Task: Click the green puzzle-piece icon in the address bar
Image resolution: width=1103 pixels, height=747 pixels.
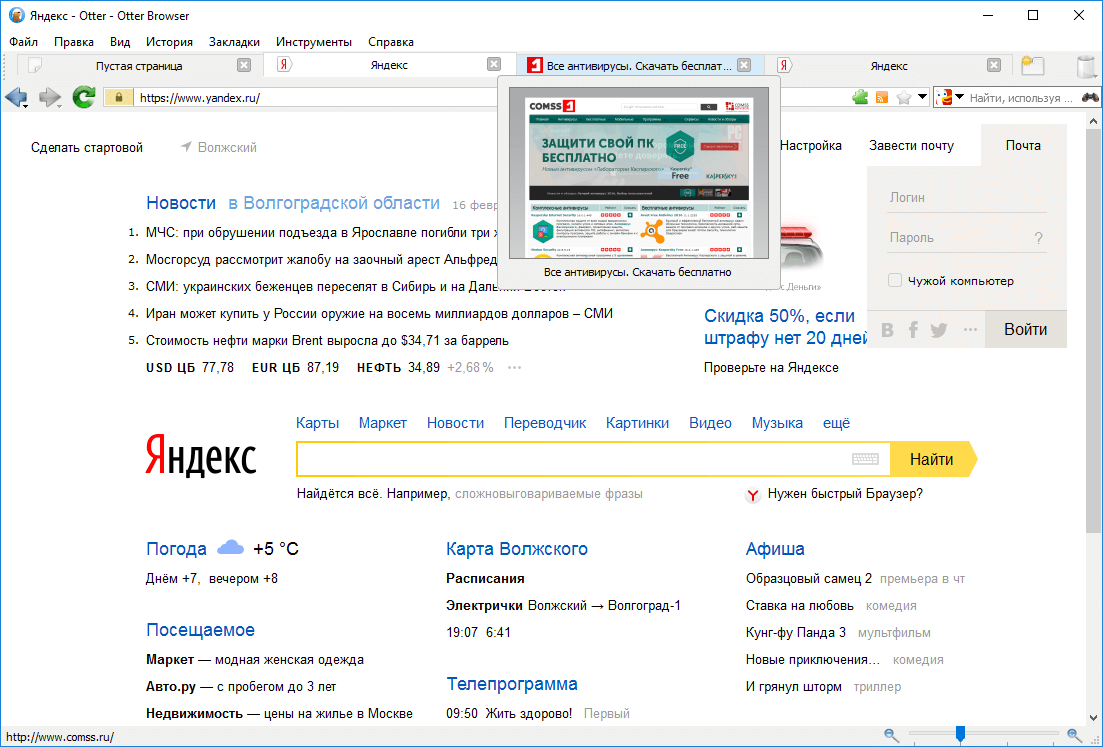Action: pyautogui.click(x=860, y=97)
